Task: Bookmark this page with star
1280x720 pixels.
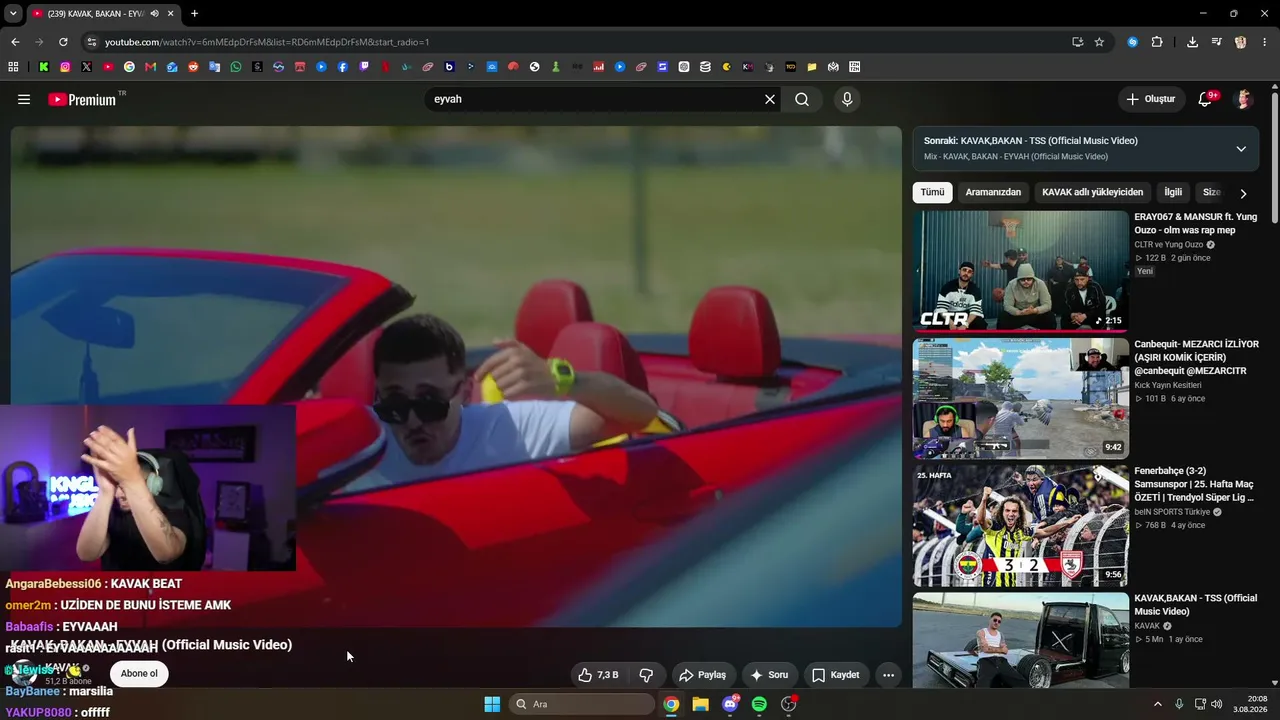Action: click(1099, 42)
